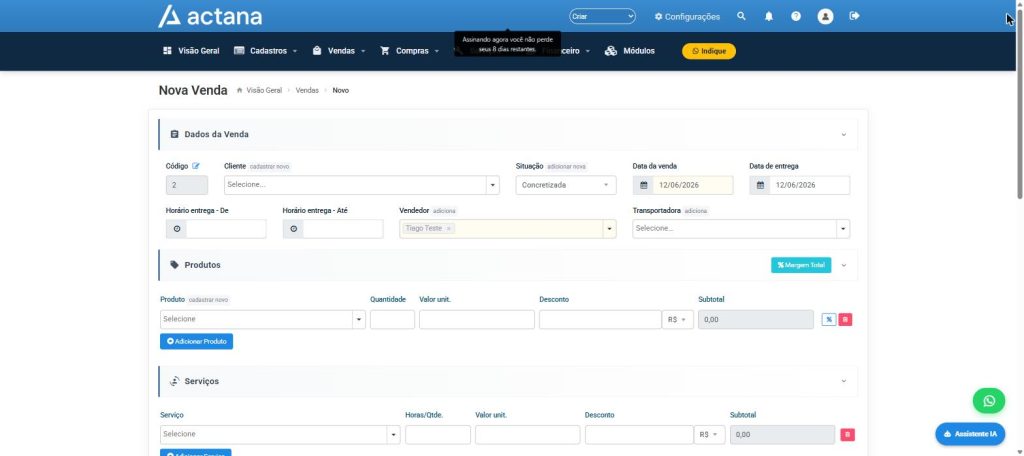Open the WhatsApp chat floating button

pyautogui.click(x=989, y=400)
